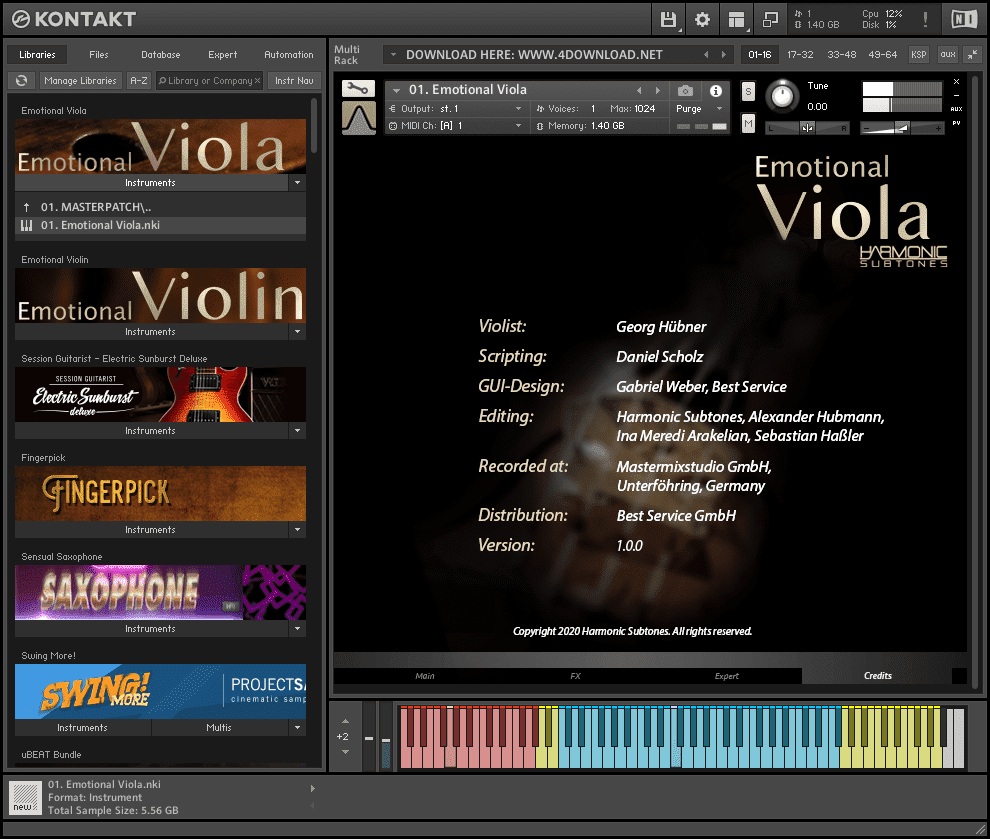Solo the Emotional Viola instrument
990x839 pixels.
(x=748, y=92)
